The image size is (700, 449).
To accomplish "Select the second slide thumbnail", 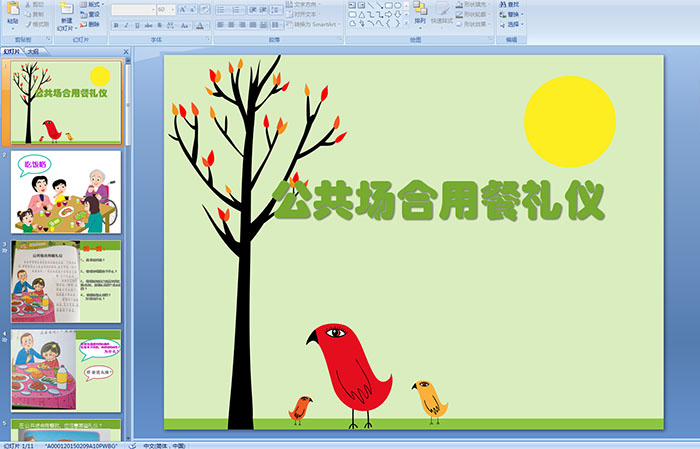I will 66,191.
